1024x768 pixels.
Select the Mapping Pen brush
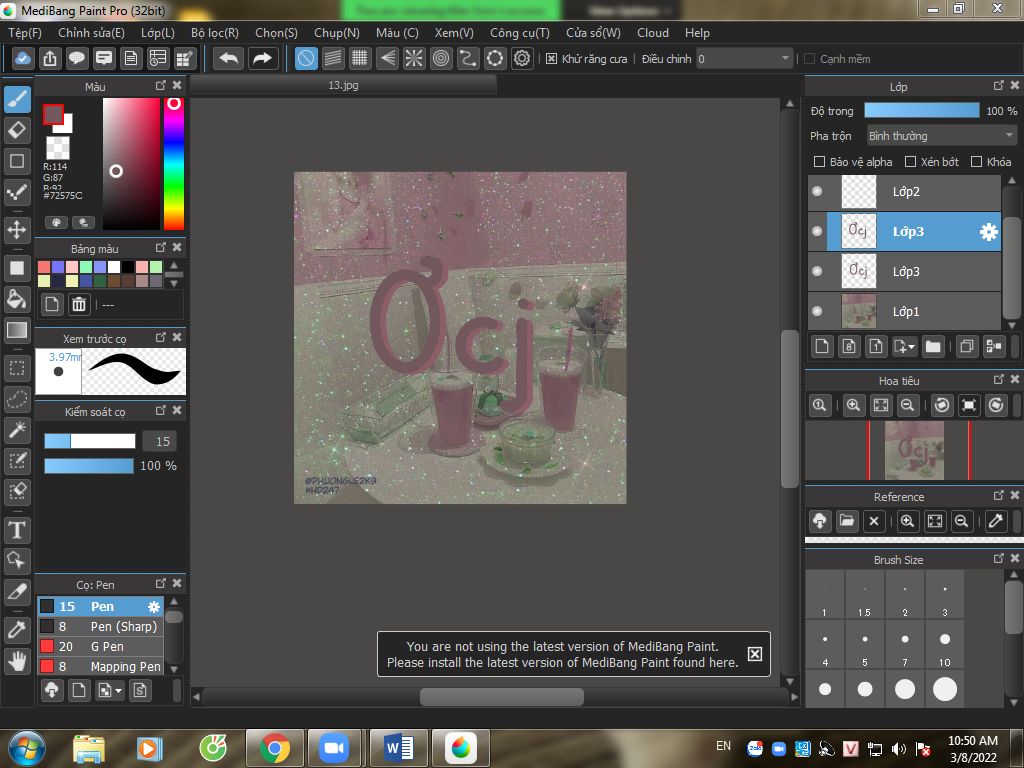[101, 666]
